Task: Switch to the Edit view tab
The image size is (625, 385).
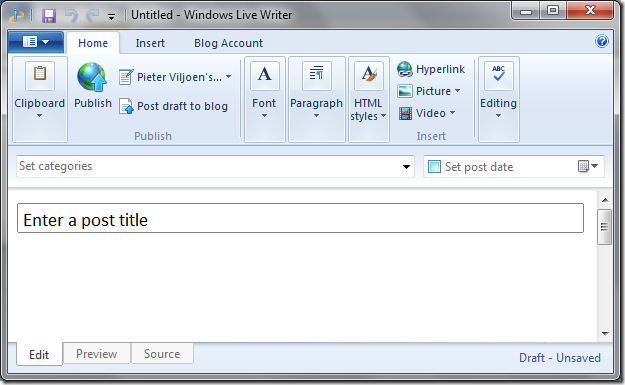Action: [39, 354]
